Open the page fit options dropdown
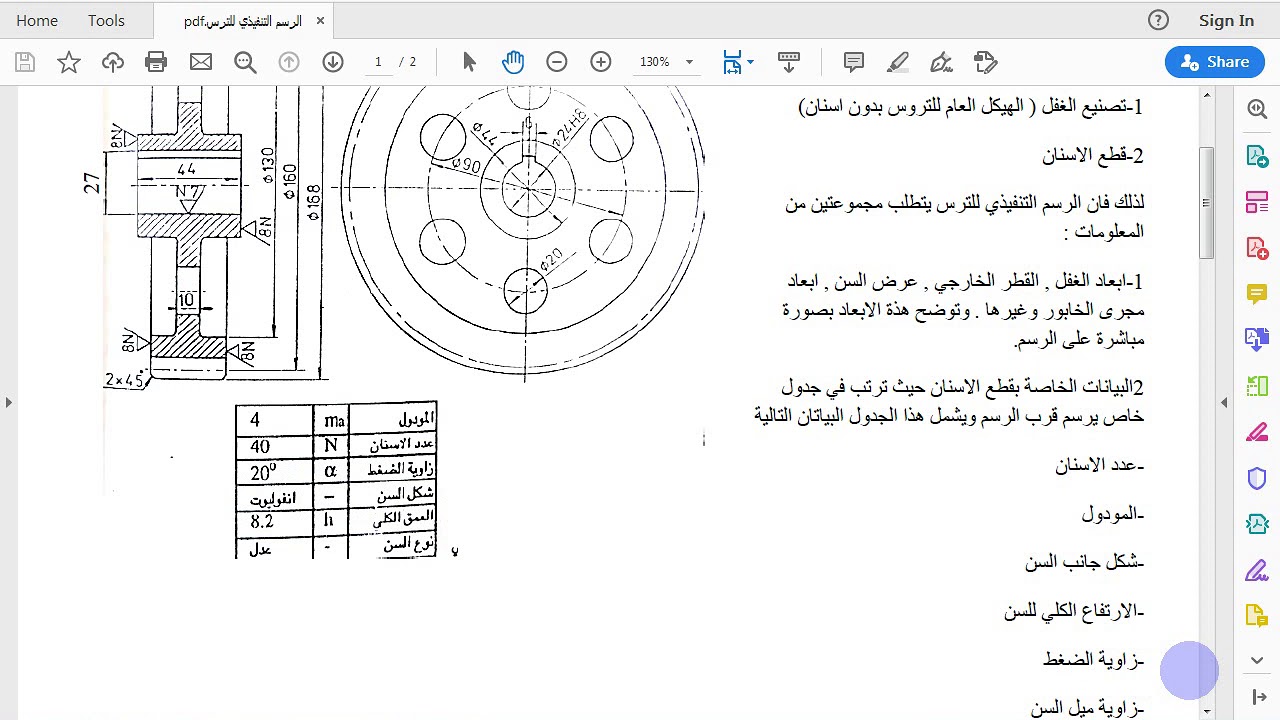 coord(739,62)
